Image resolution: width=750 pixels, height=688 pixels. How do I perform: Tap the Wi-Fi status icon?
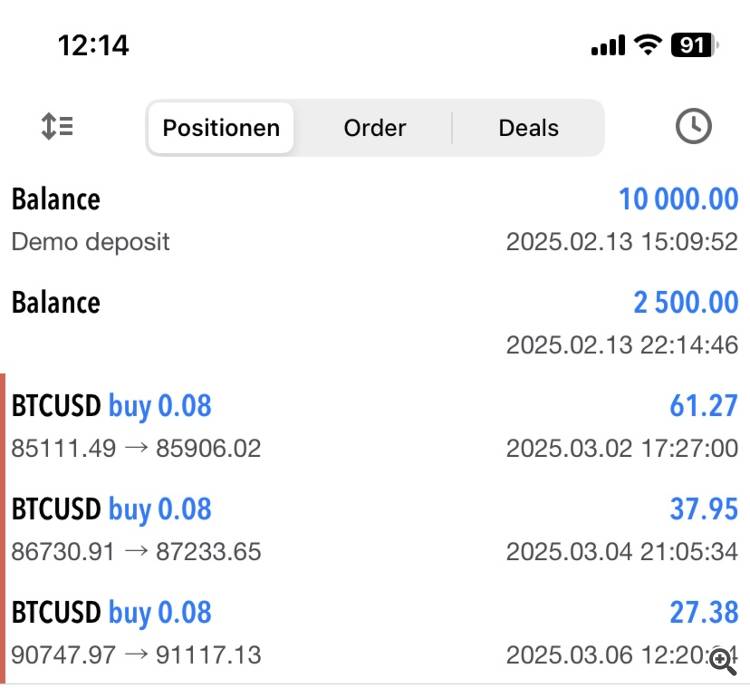tap(648, 45)
